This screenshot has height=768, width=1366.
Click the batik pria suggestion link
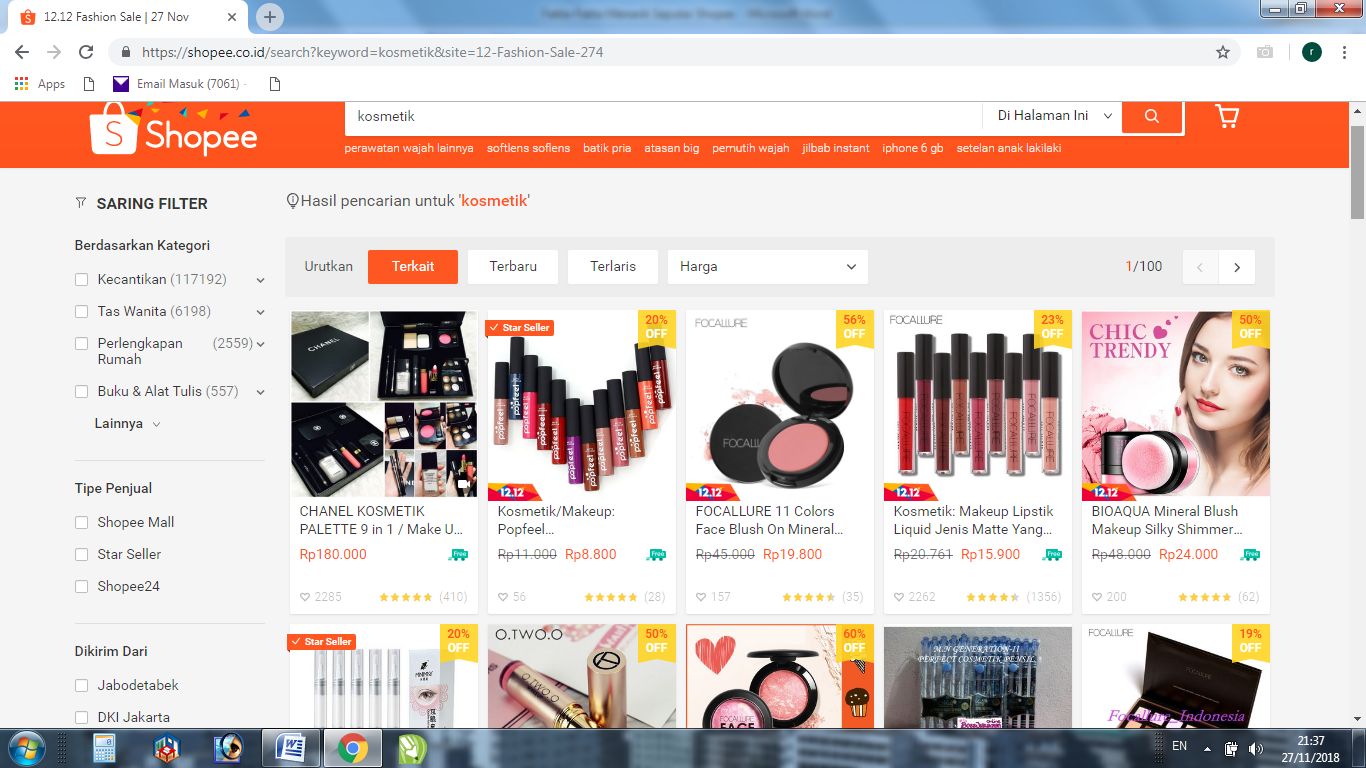pos(607,148)
